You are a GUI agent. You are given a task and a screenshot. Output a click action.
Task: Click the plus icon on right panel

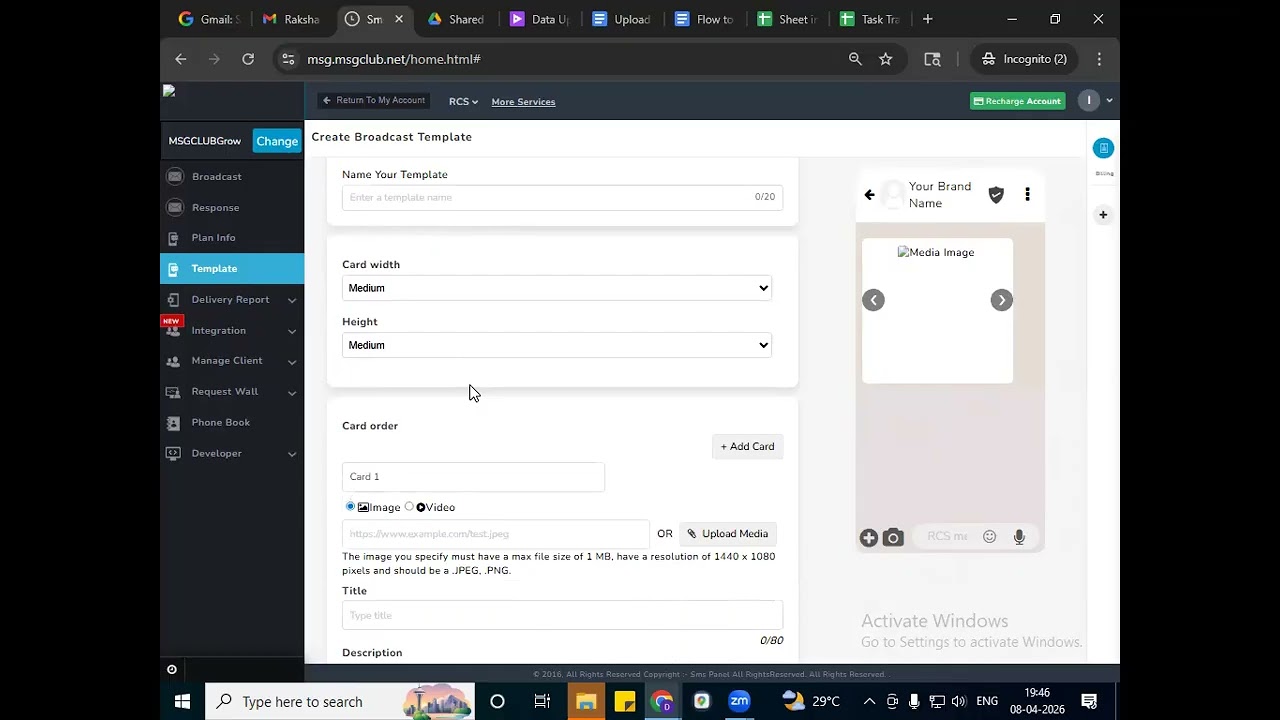click(x=1103, y=215)
